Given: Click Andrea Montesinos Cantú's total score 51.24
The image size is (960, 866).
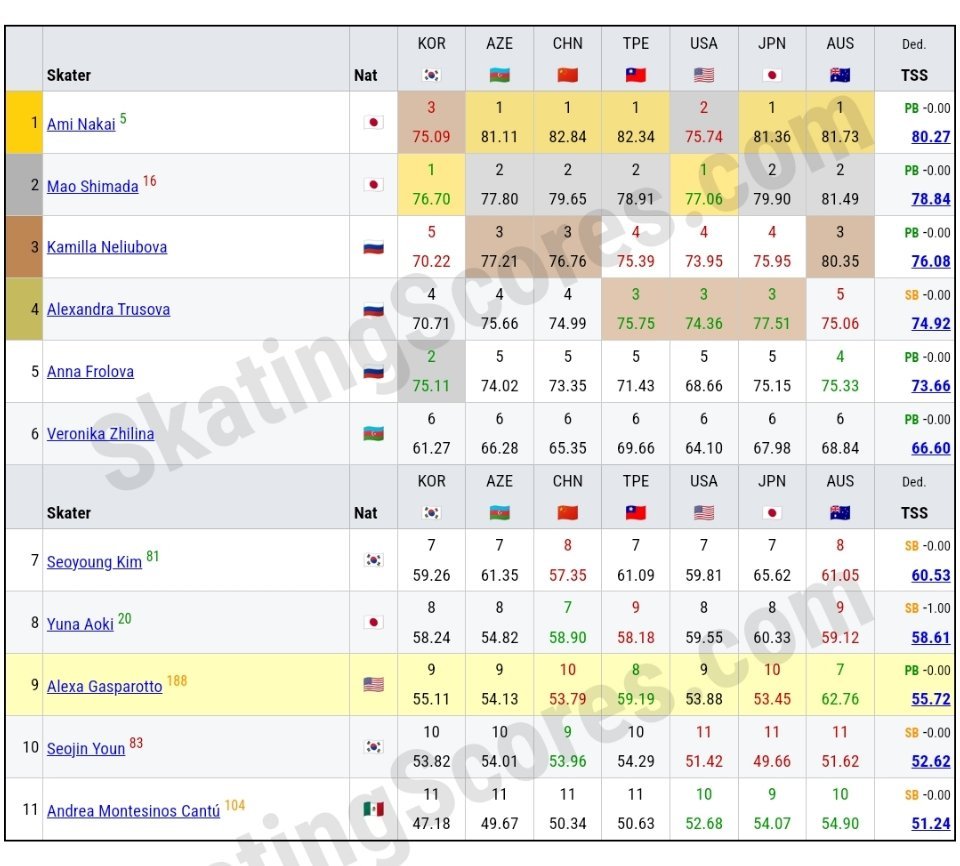Looking at the screenshot, I should pos(931,824).
